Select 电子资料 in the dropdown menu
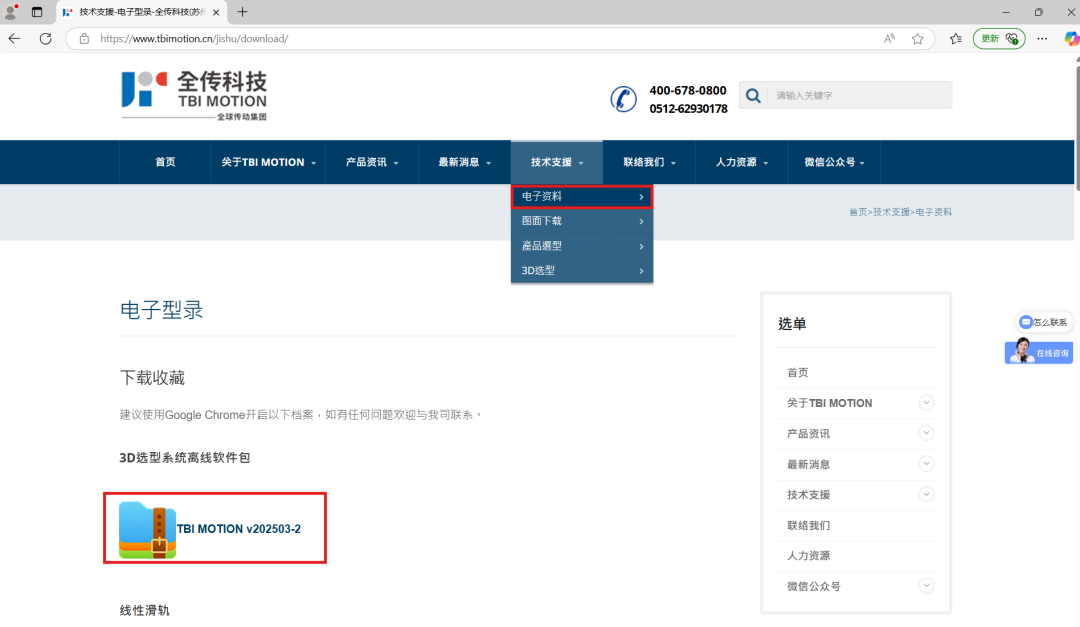The height and width of the screenshot is (627, 1080). click(582, 196)
